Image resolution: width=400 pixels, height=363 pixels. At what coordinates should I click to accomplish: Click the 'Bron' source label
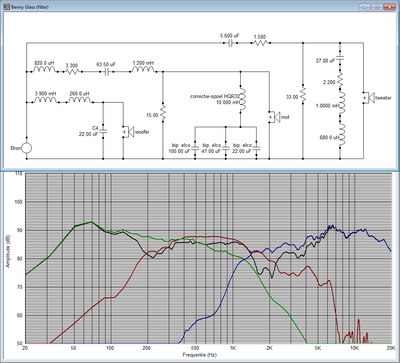pyautogui.click(x=16, y=148)
